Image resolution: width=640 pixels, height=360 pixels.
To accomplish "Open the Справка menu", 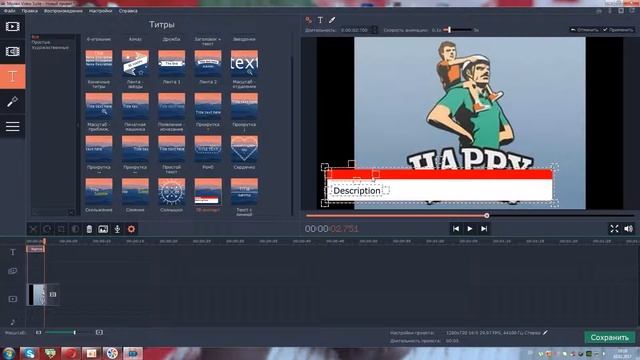I will [128, 11].
